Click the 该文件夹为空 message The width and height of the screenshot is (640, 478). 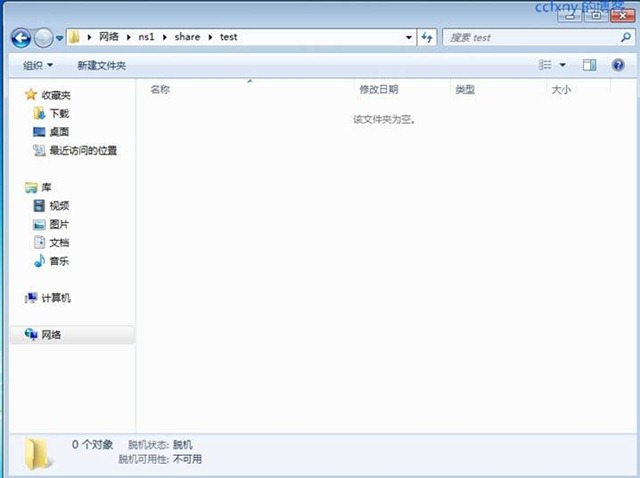point(384,120)
